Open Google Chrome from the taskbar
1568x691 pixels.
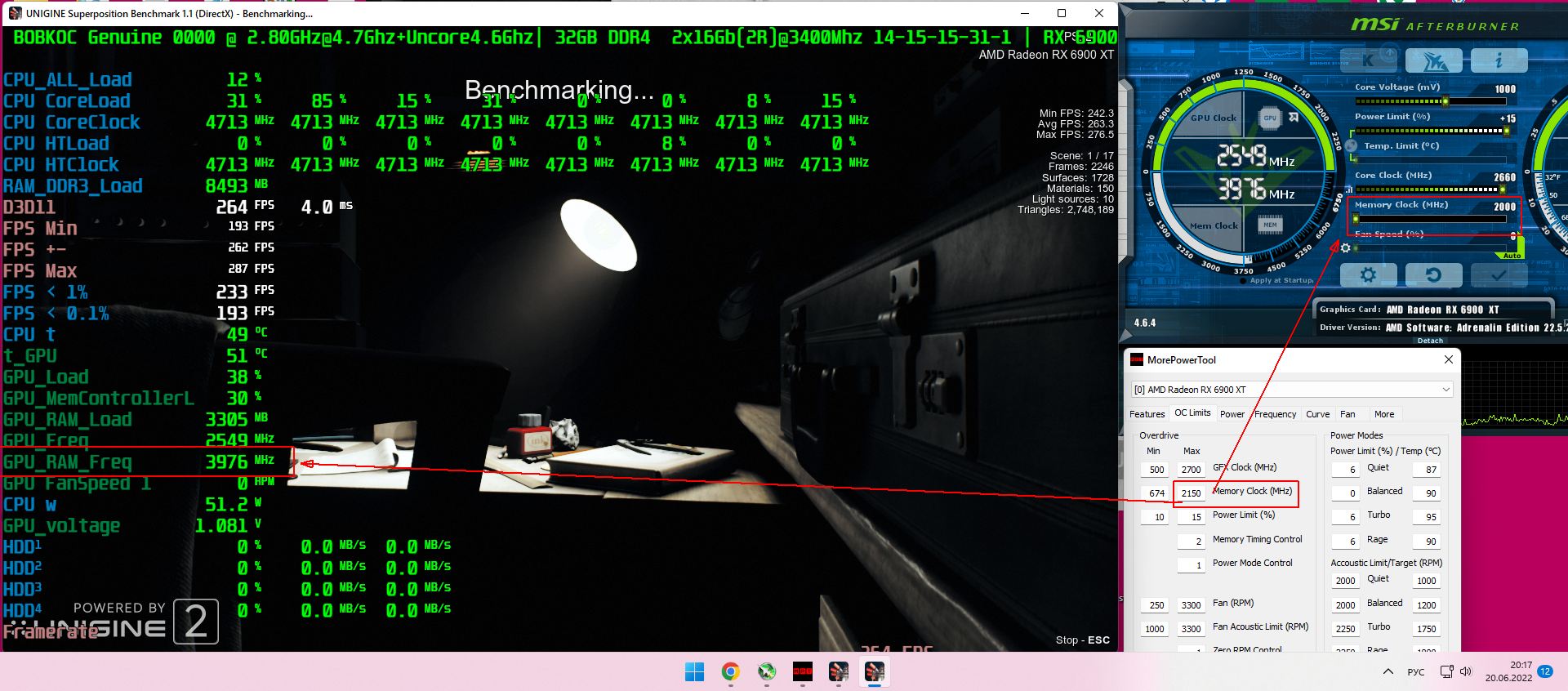tap(730, 672)
